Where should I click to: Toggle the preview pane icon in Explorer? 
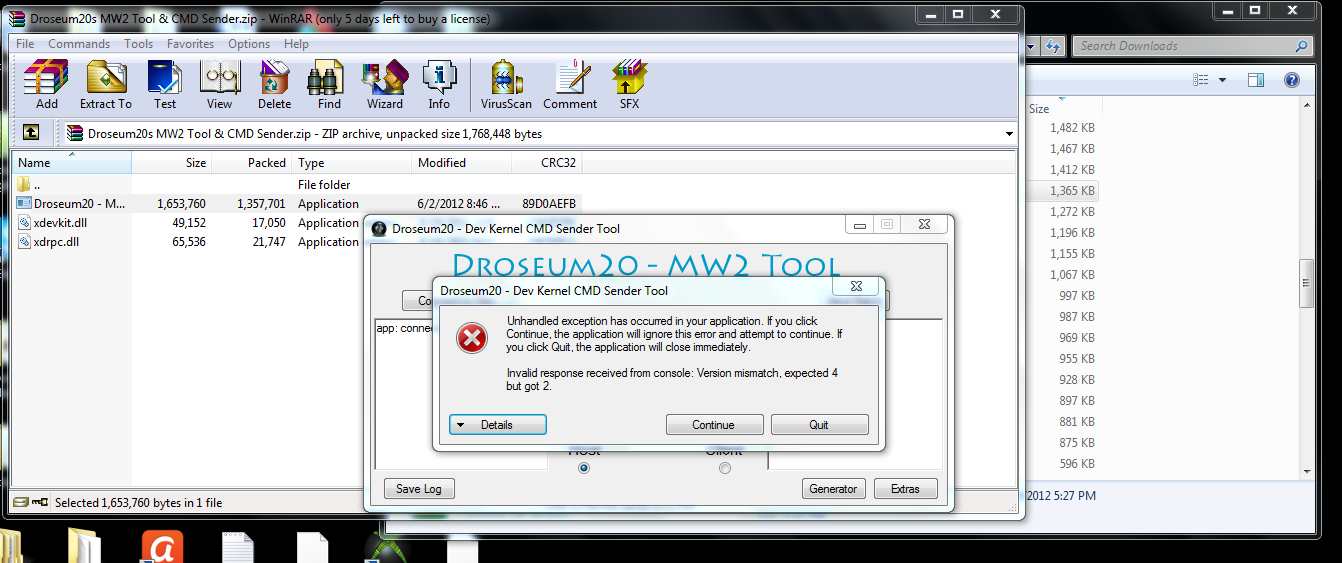[1256, 80]
